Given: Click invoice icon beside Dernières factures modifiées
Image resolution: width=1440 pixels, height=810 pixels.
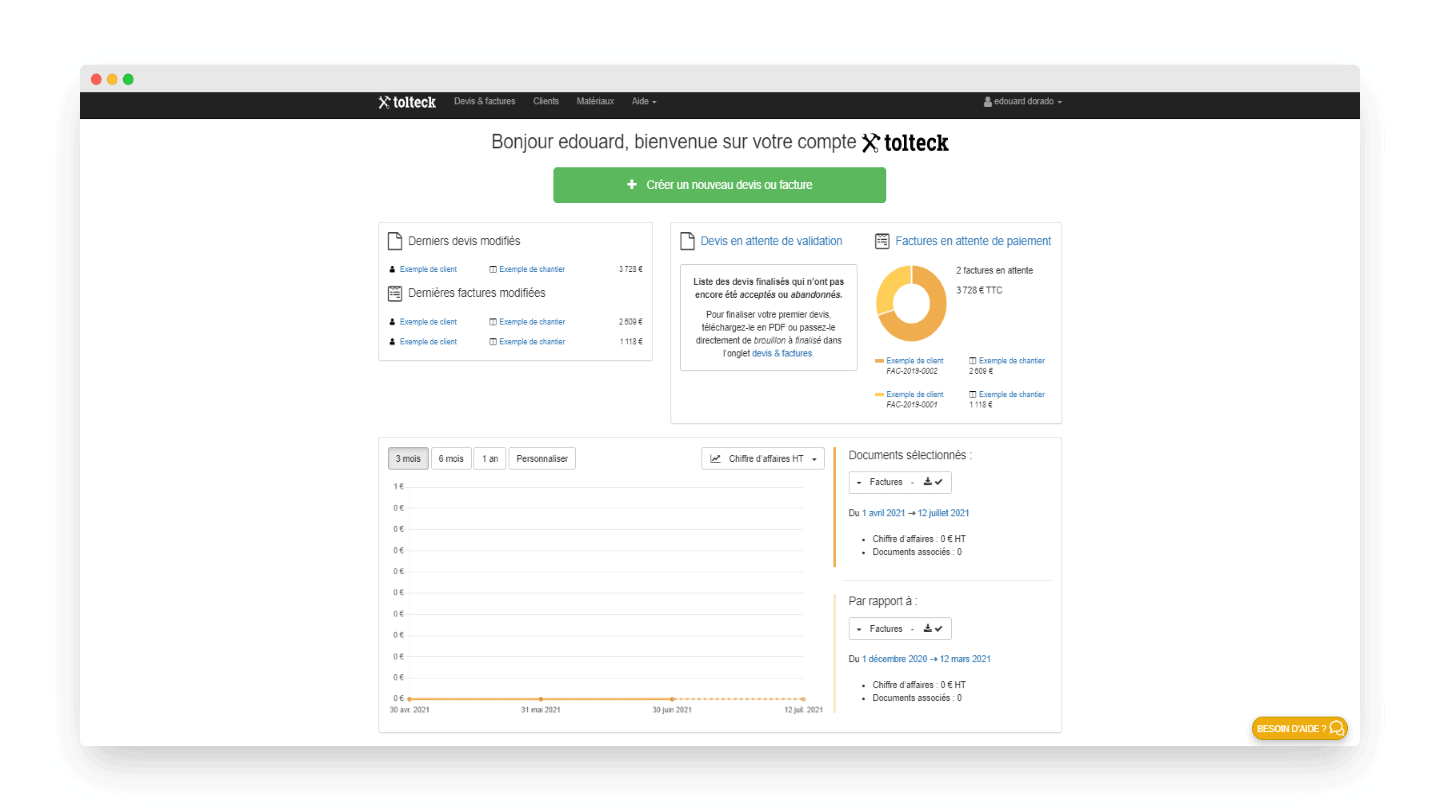Looking at the screenshot, I should pyautogui.click(x=394, y=293).
